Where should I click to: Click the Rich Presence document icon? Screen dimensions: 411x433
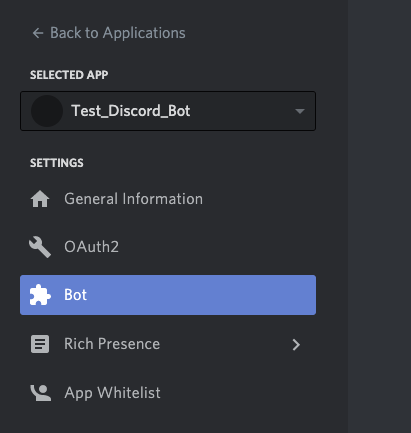pyautogui.click(x=40, y=344)
